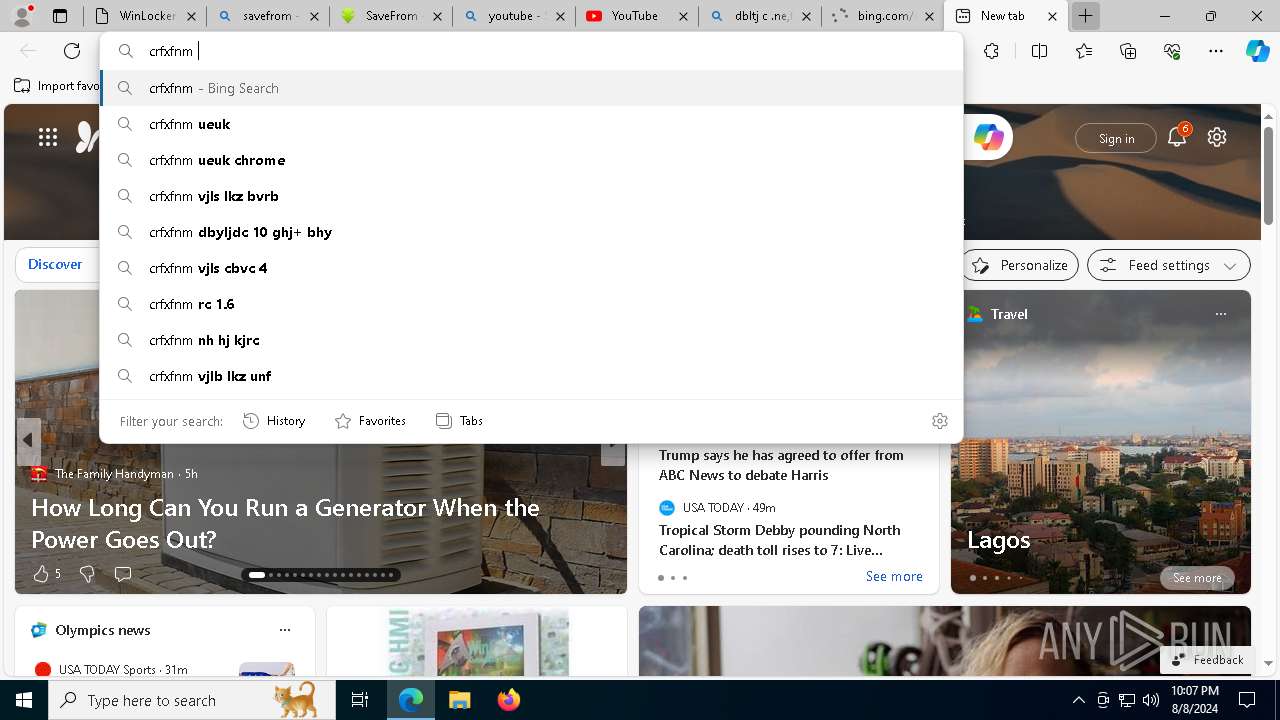1280x720 pixels.
Task: Open search suggestions settings gear
Action: [939, 421]
